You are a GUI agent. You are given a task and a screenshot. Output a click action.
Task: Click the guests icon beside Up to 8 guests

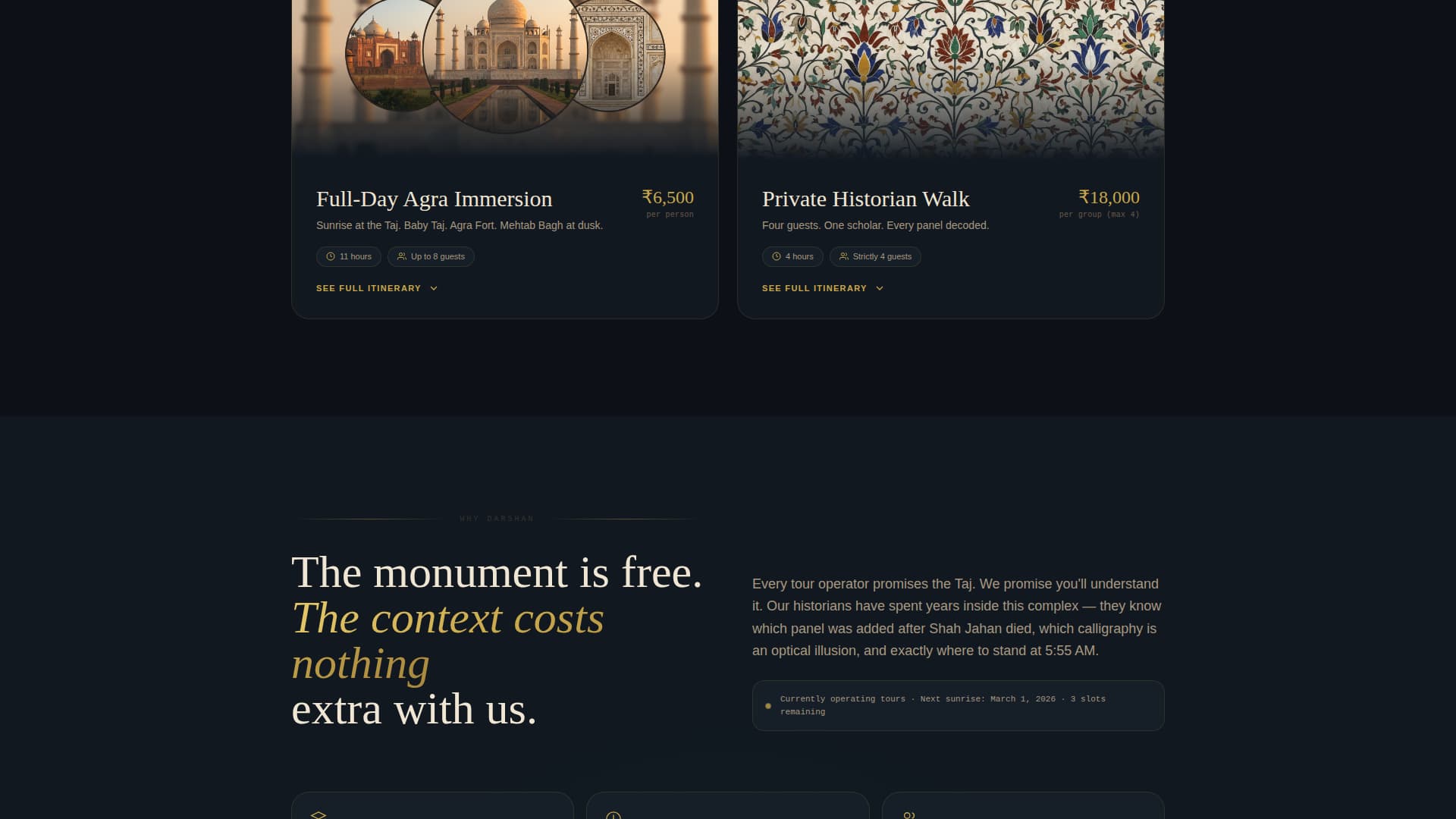coord(402,256)
